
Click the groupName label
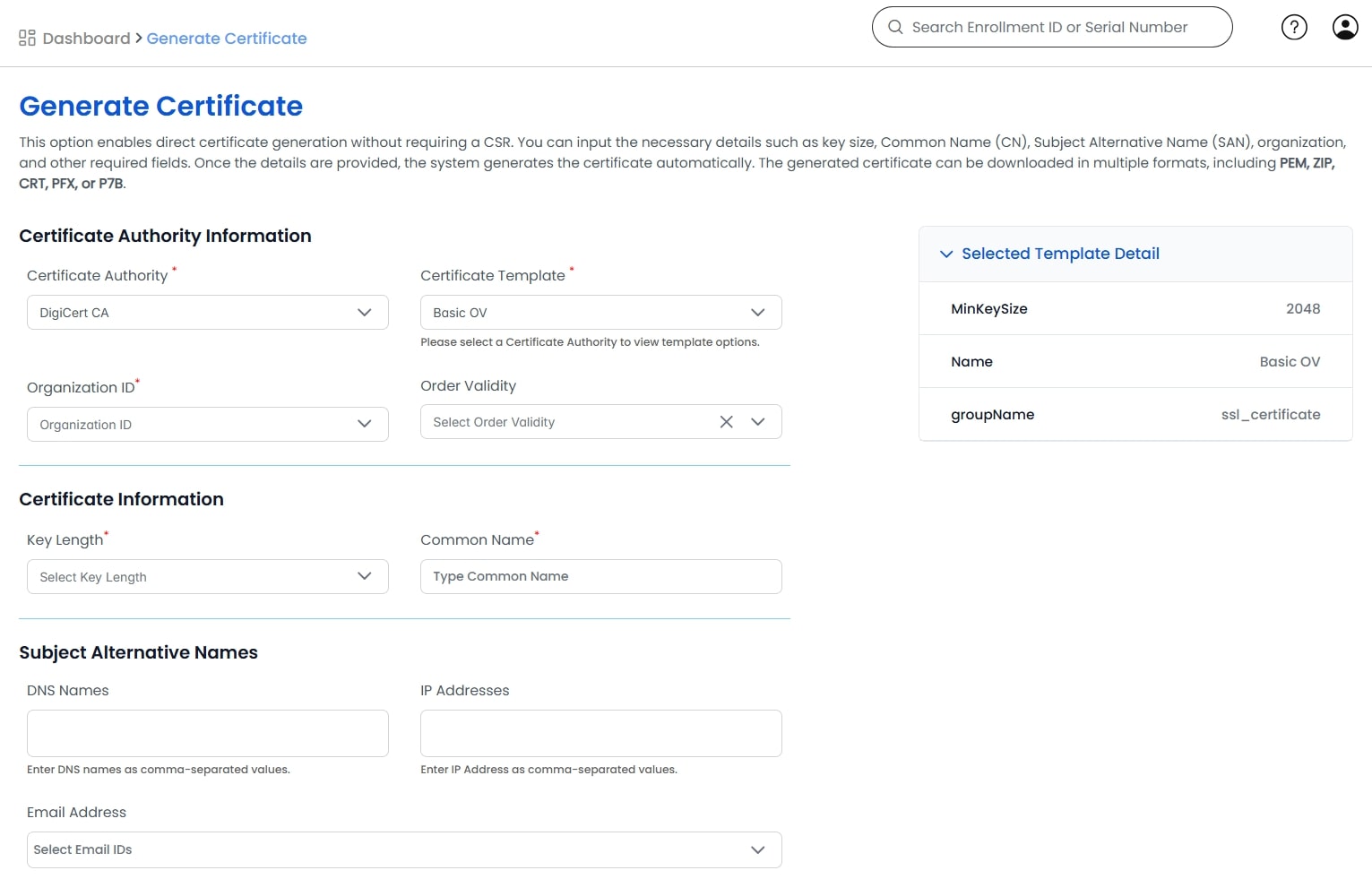(992, 414)
